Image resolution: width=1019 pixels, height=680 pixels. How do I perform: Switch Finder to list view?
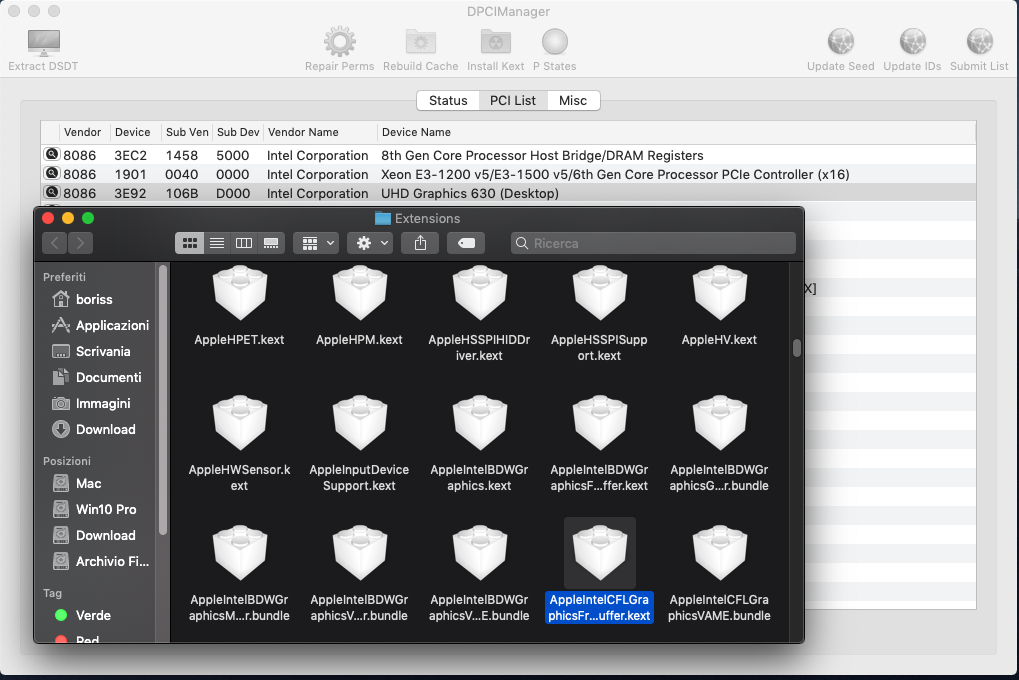pos(217,243)
